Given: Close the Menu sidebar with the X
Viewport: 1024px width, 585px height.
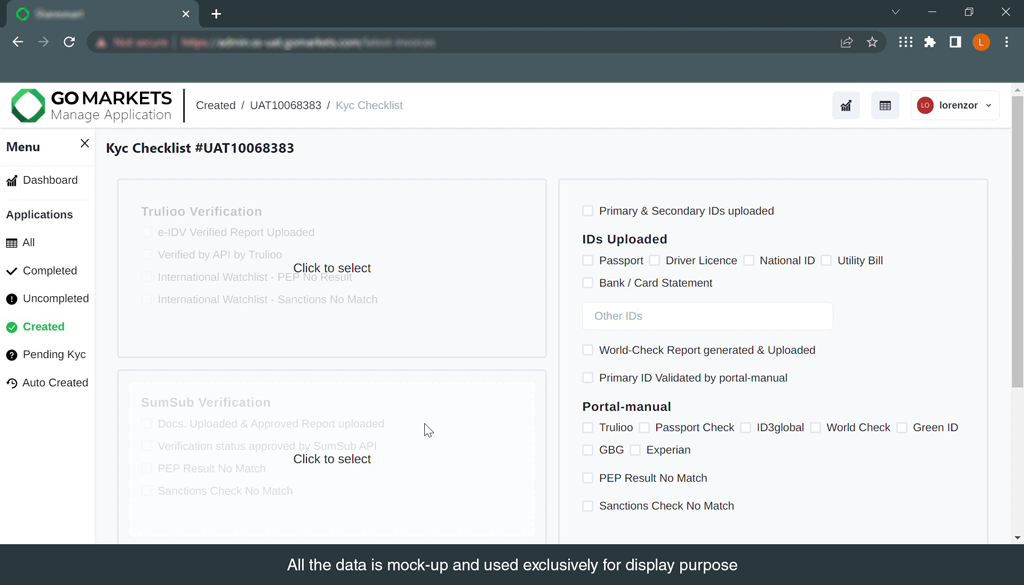Looking at the screenshot, I should tap(84, 143).
